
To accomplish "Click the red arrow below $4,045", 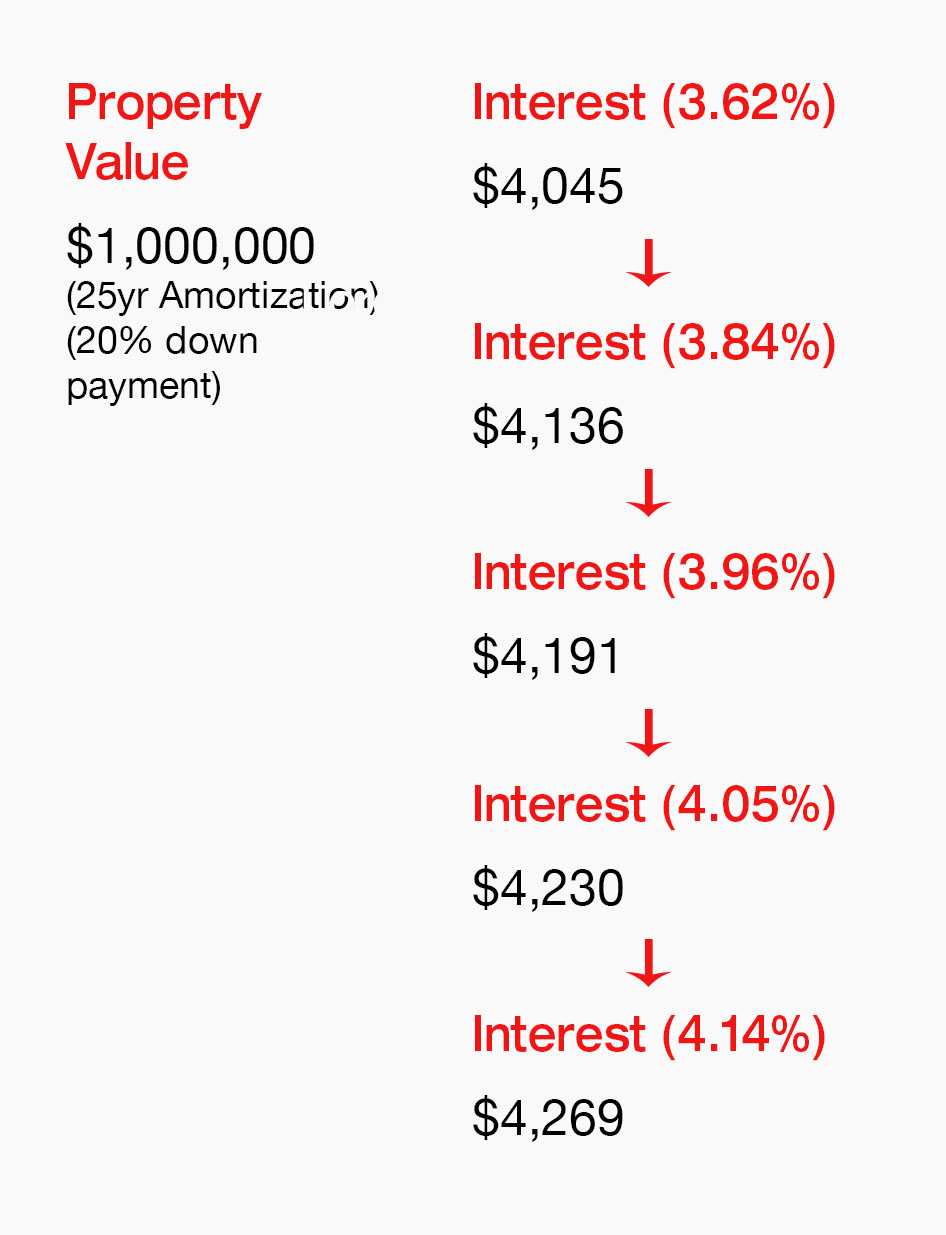I will coord(648,263).
